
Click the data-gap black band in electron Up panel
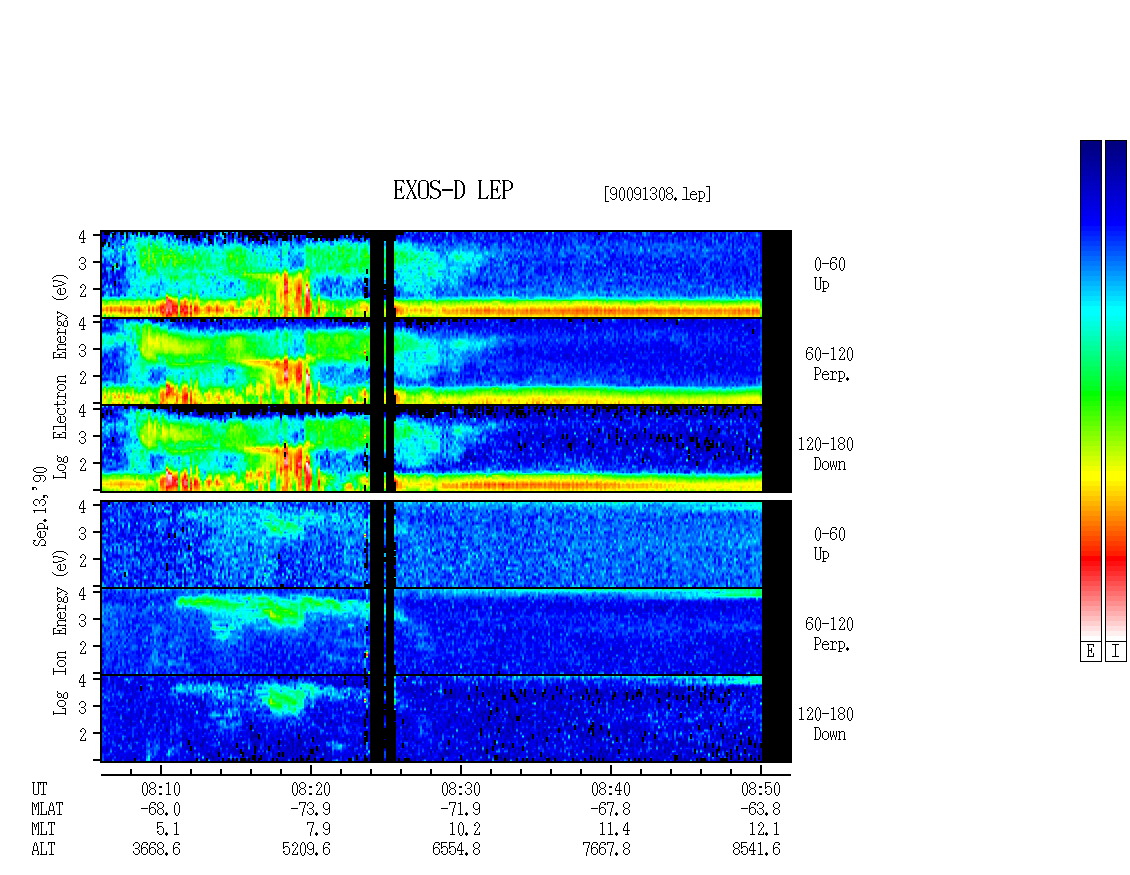(x=377, y=274)
